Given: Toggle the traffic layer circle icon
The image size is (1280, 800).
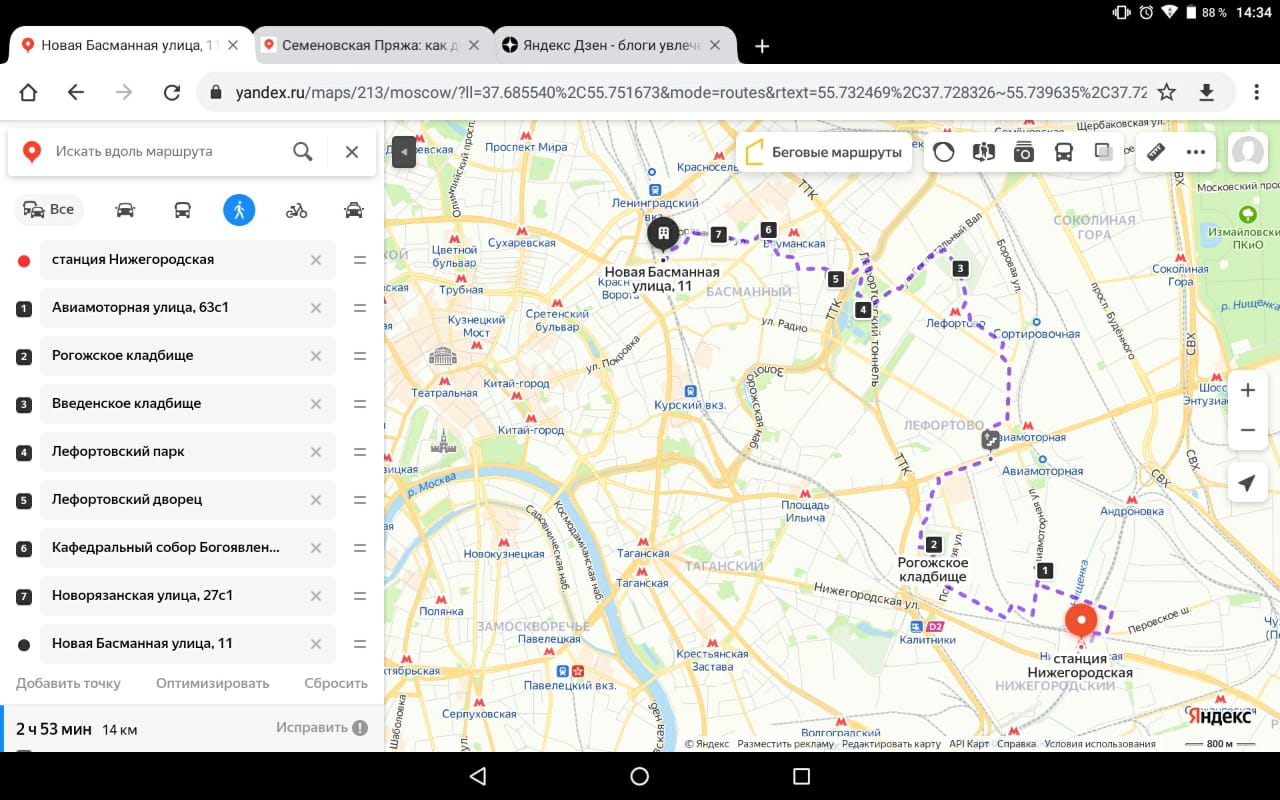Looking at the screenshot, I should (x=944, y=152).
